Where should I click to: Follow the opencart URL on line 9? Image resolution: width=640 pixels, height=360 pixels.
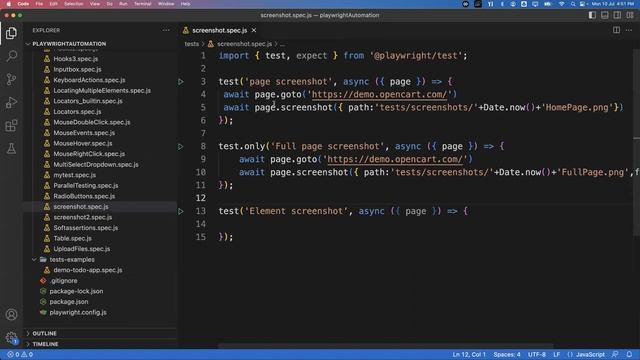(395, 160)
